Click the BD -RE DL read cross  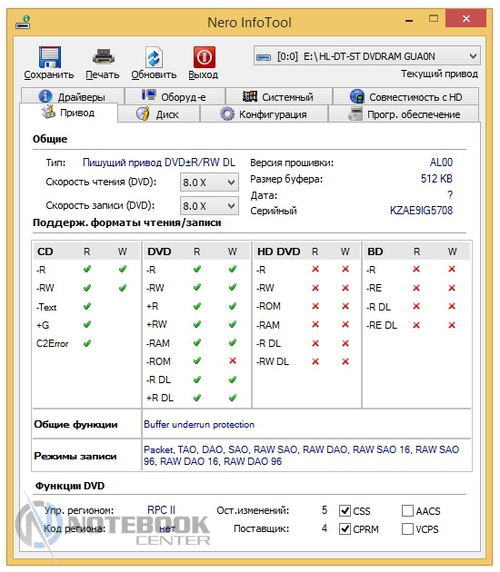click(416, 325)
